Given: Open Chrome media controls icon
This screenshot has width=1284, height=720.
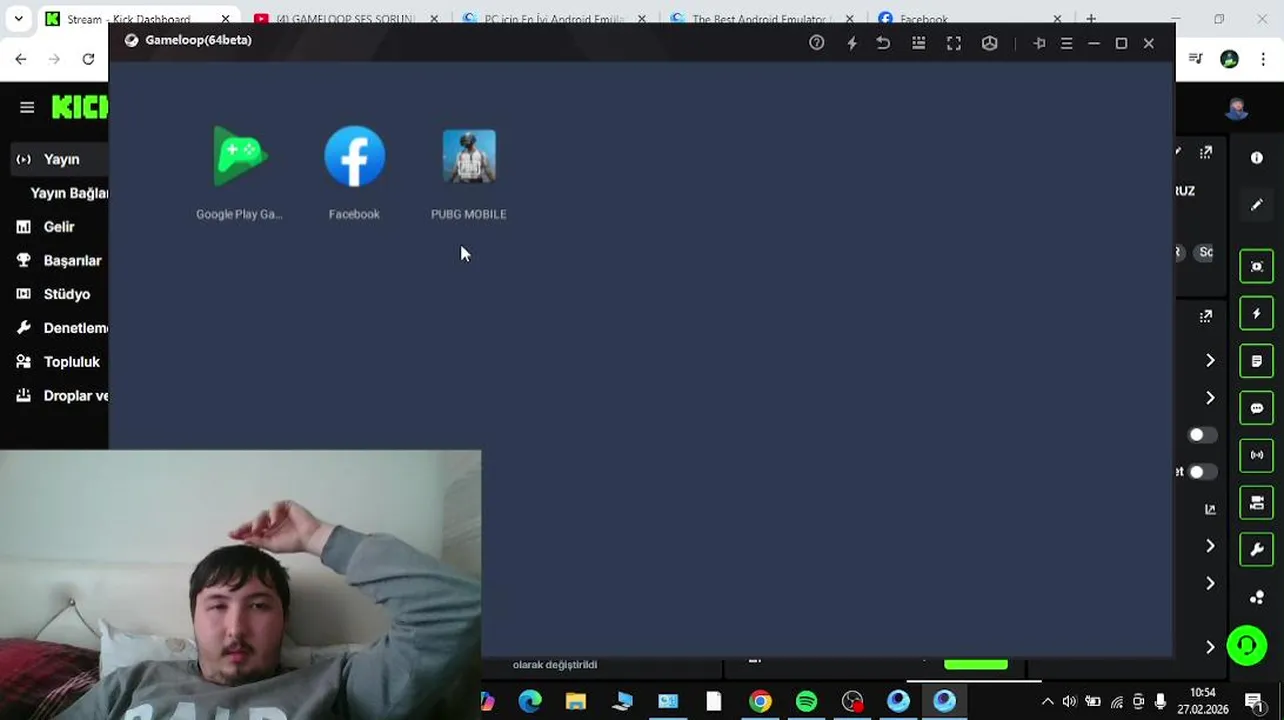Looking at the screenshot, I should (x=1196, y=59).
